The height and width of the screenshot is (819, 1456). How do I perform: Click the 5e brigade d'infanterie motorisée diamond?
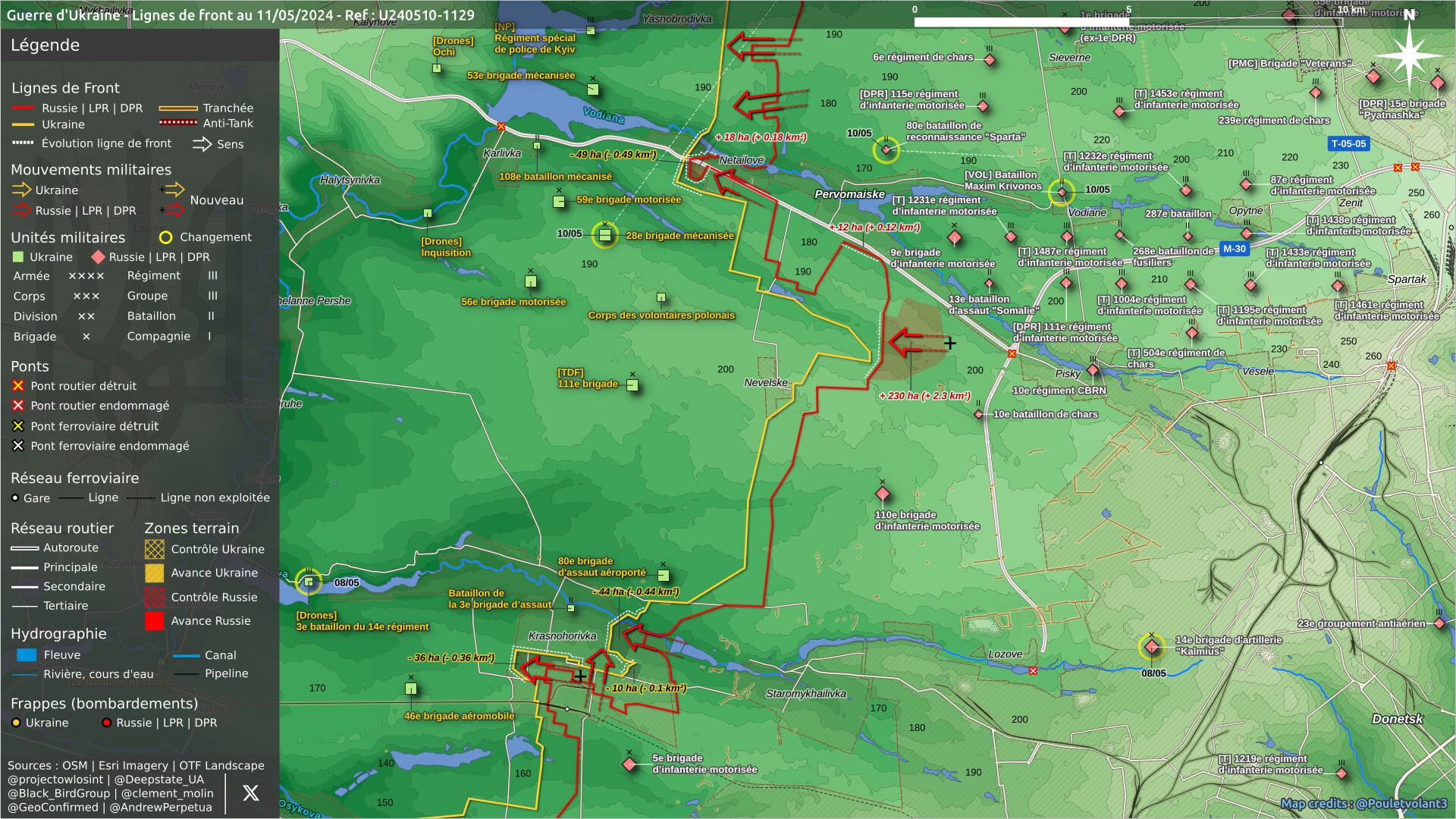[x=629, y=764]
